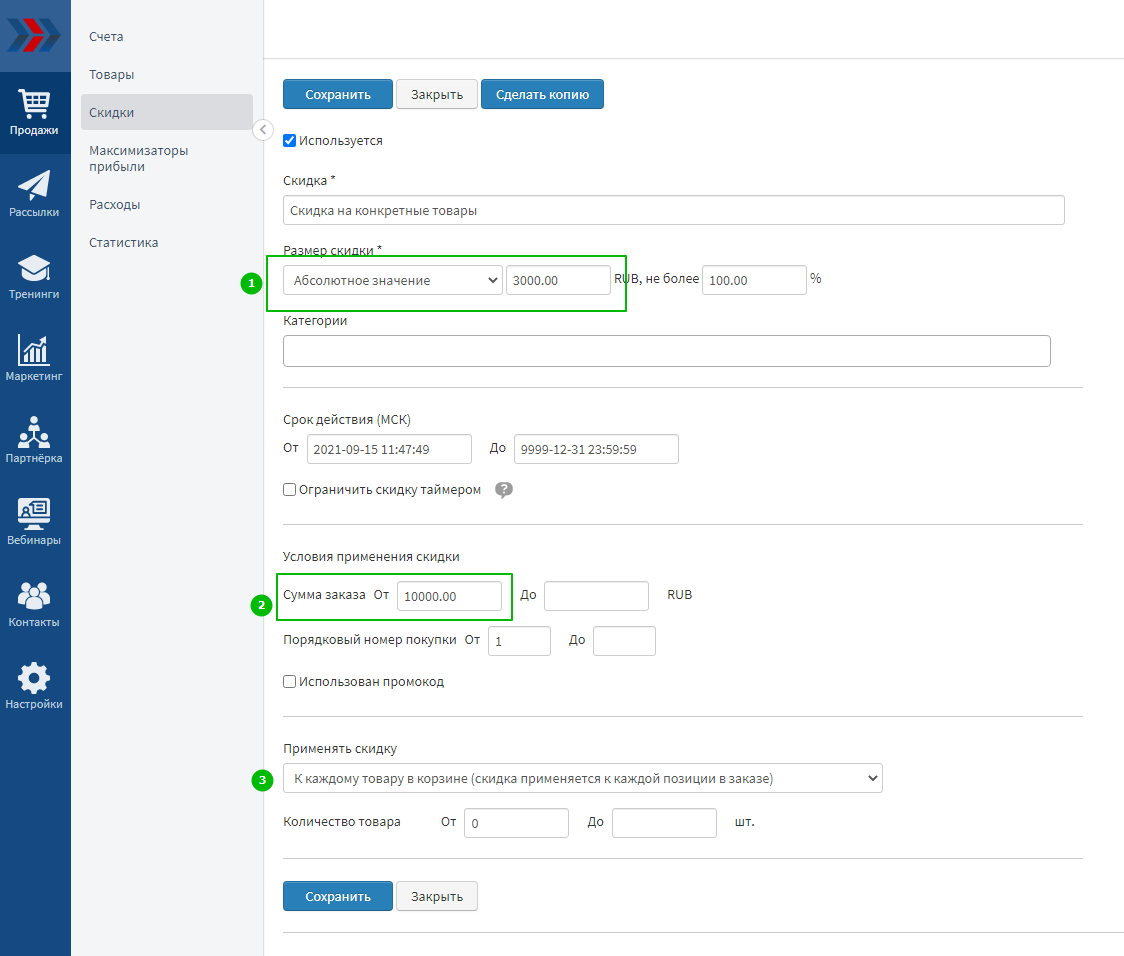The image size is (1124, 956).
Task: Click the Срок действия От date field
Action: (389, 449)
